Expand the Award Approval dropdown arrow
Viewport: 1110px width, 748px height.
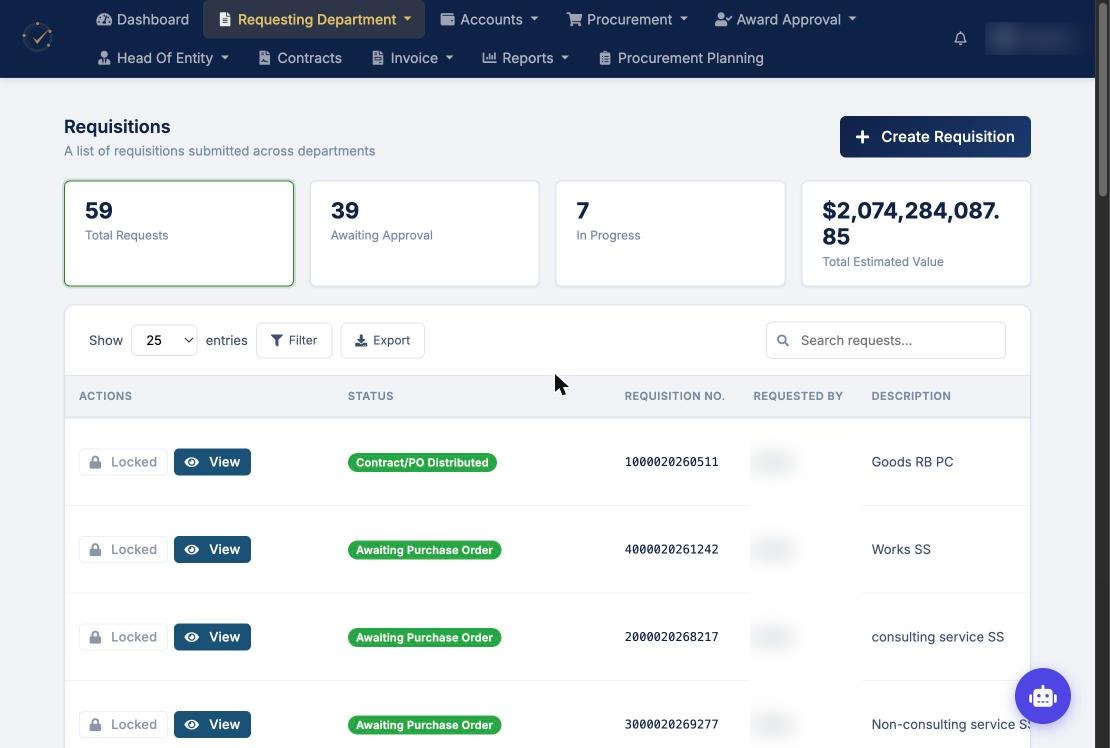coord(852,19)
